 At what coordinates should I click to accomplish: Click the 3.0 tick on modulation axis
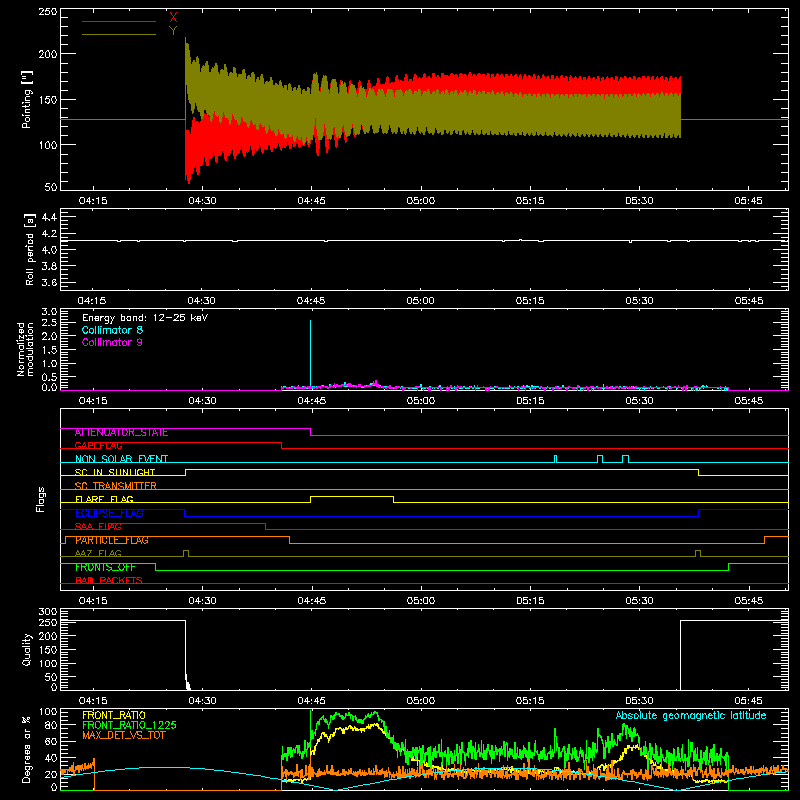(49, 312)
